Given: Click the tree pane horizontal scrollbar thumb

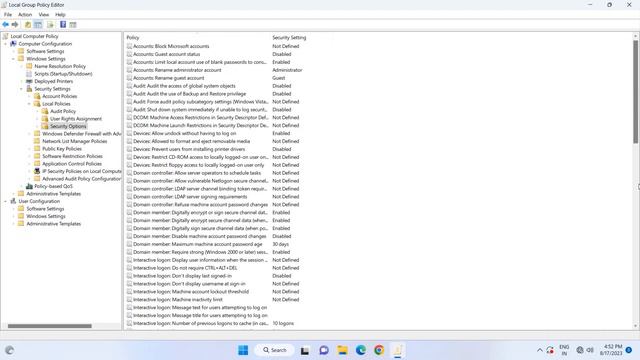Looking at the screenshot, I should (49, 326).
